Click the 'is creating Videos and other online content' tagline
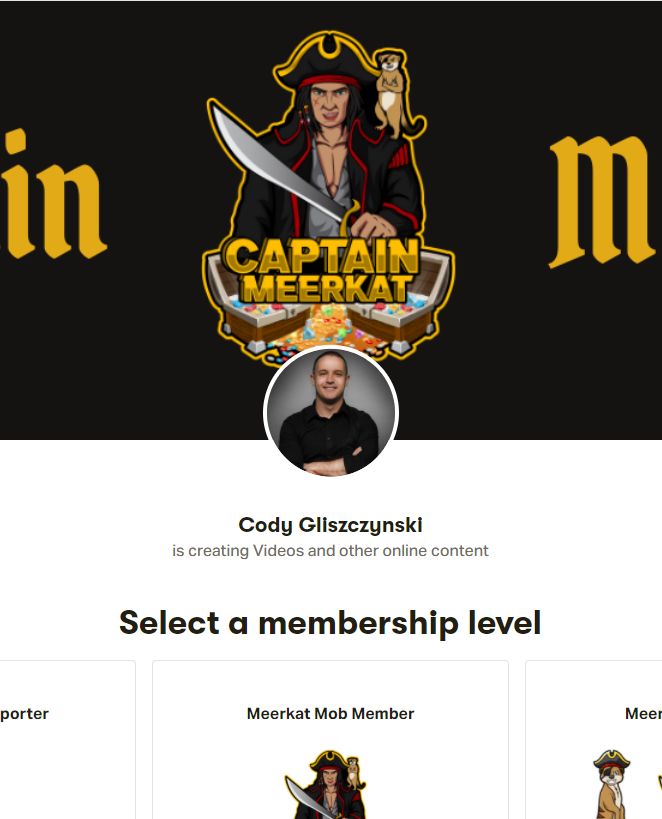This screenshot has width=662, height=819. (x=330, y=551)
